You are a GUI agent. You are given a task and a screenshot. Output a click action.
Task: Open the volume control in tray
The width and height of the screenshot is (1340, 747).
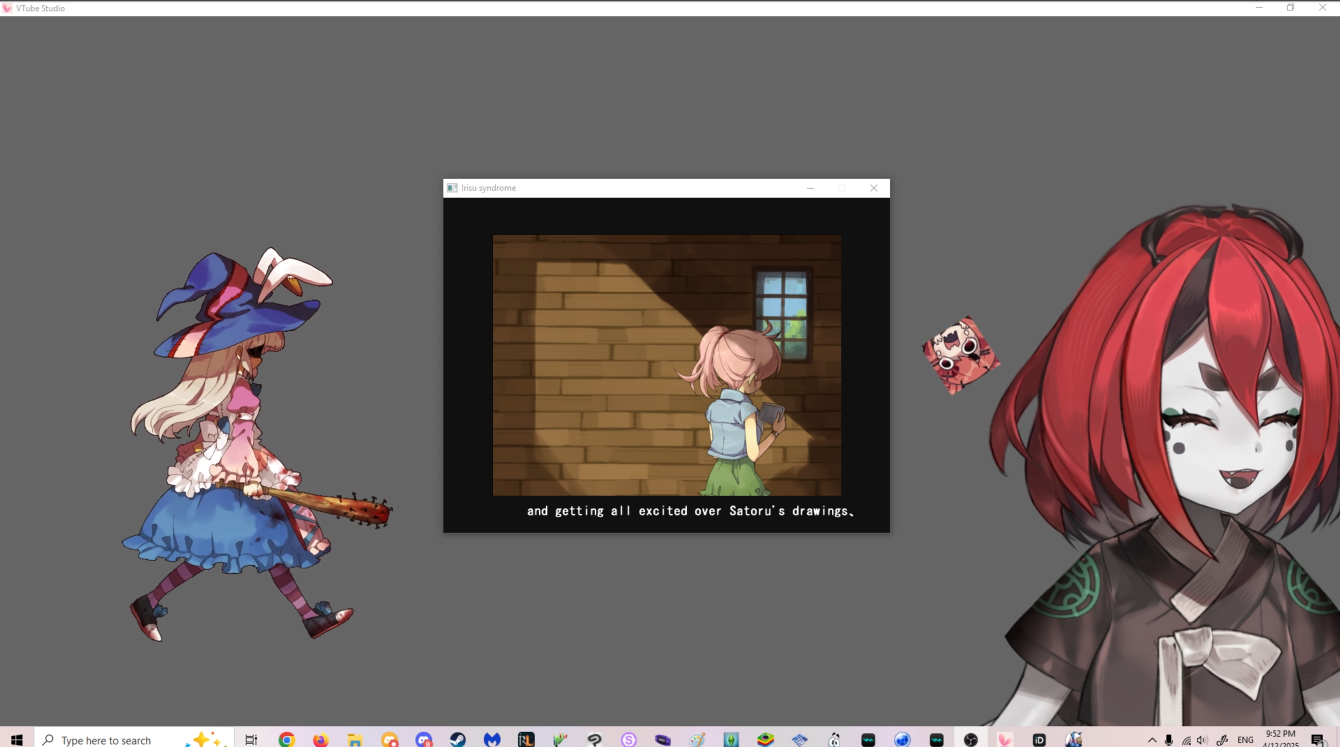(x=1202, y=740)
